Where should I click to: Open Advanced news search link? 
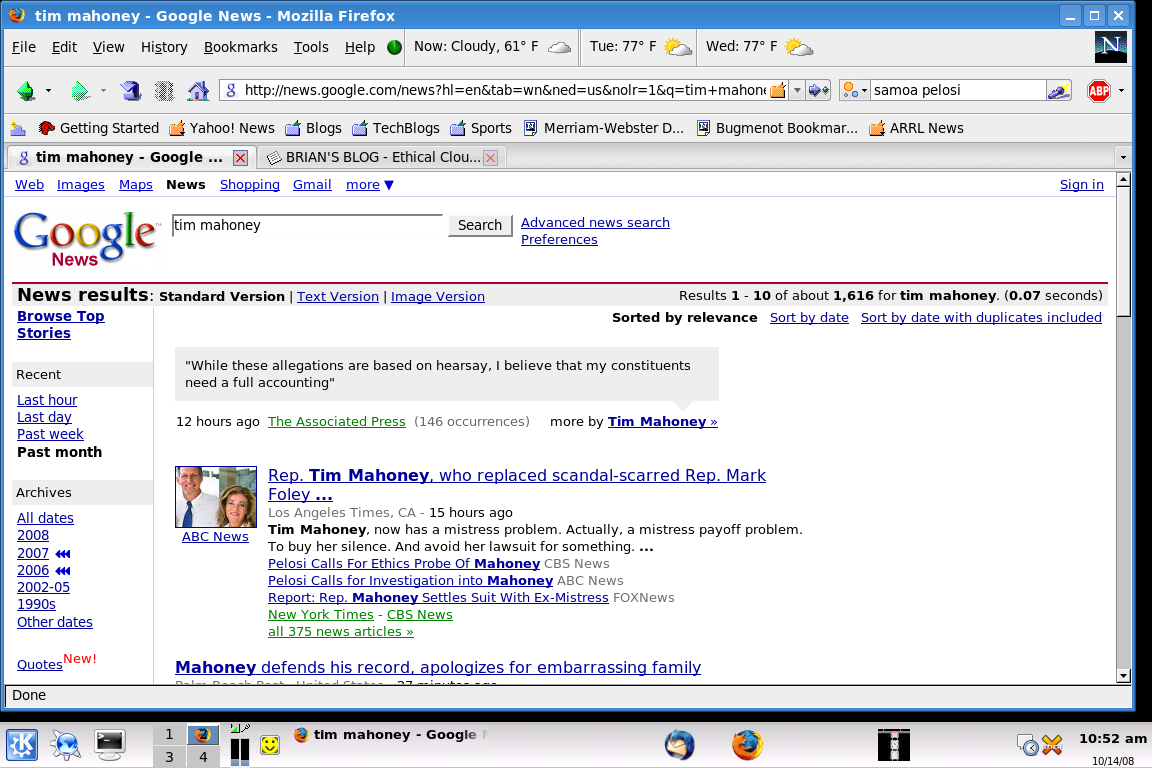(x=595, y=223)
